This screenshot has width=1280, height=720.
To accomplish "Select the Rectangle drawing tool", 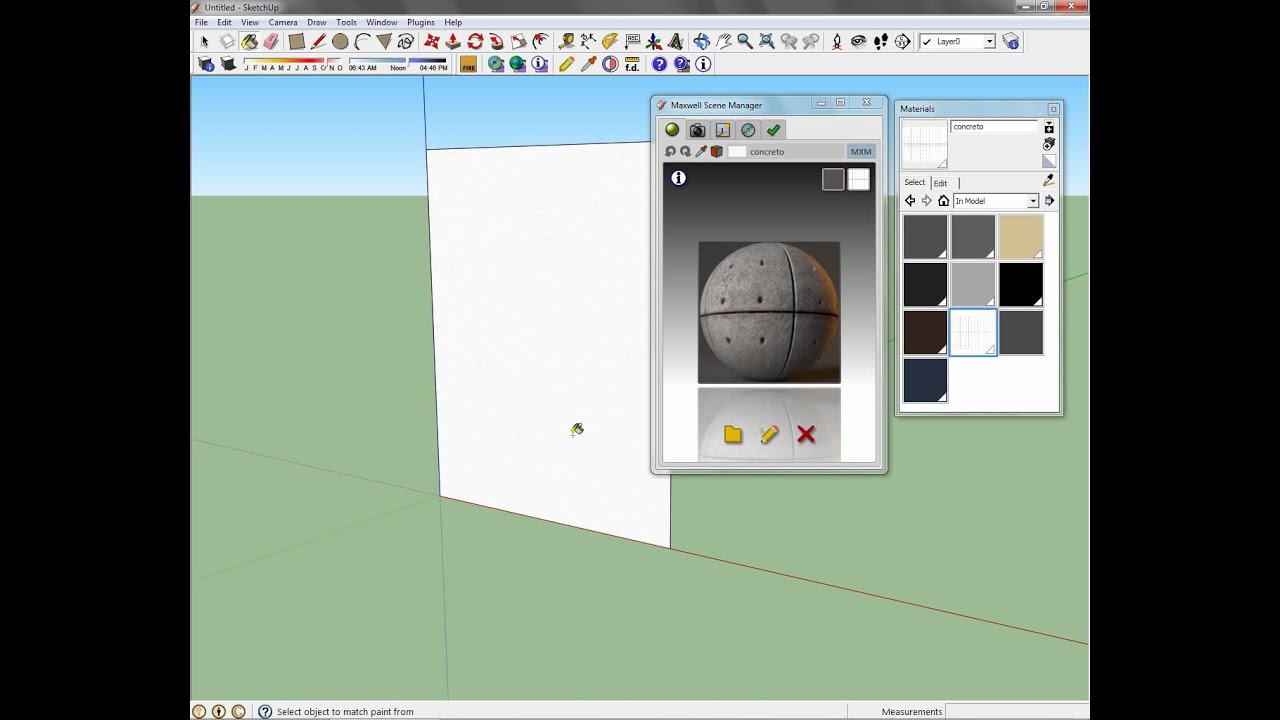I will click(297, 42).
